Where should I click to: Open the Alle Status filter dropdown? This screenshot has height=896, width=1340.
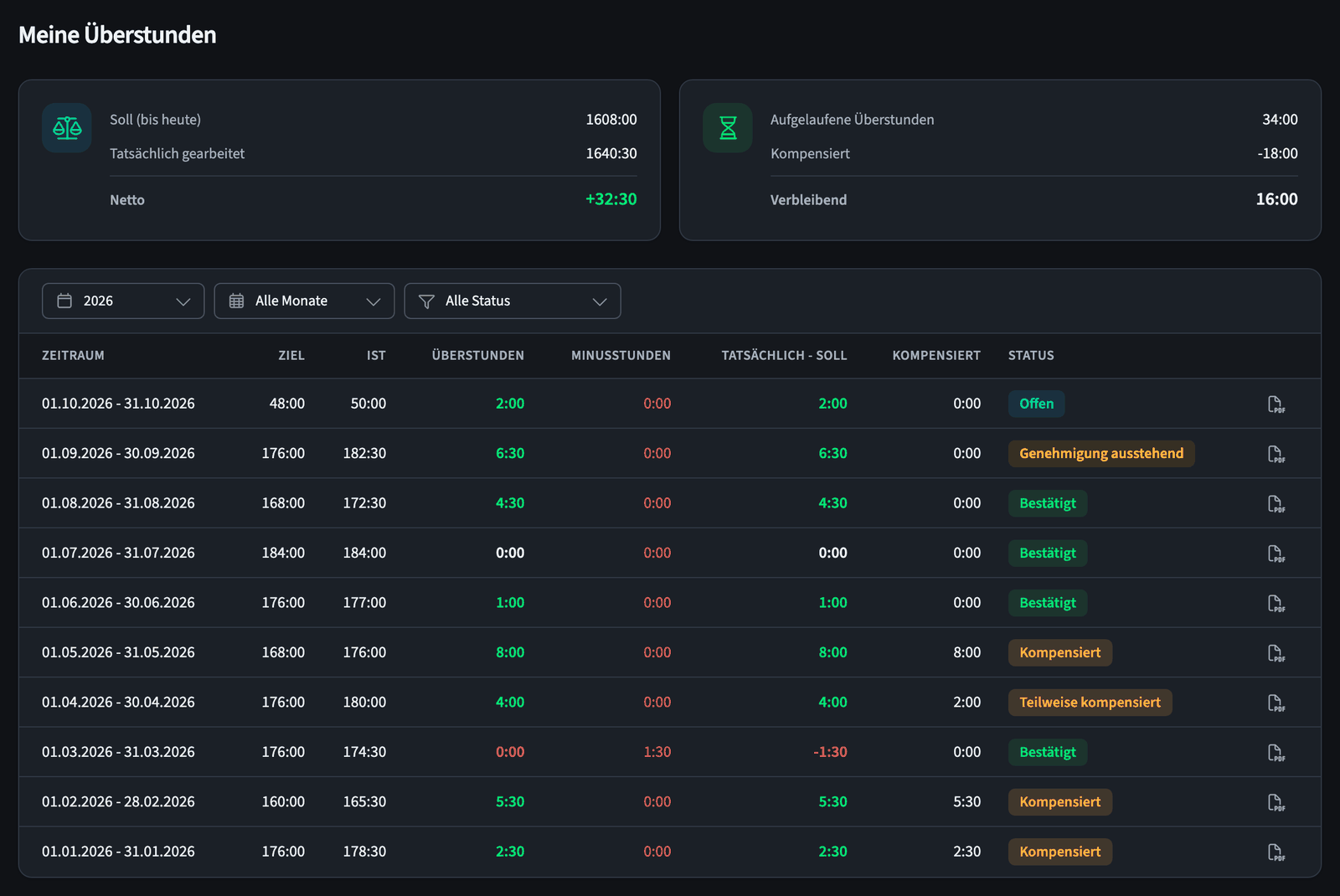pyautogui.click(x=513, y=301)
